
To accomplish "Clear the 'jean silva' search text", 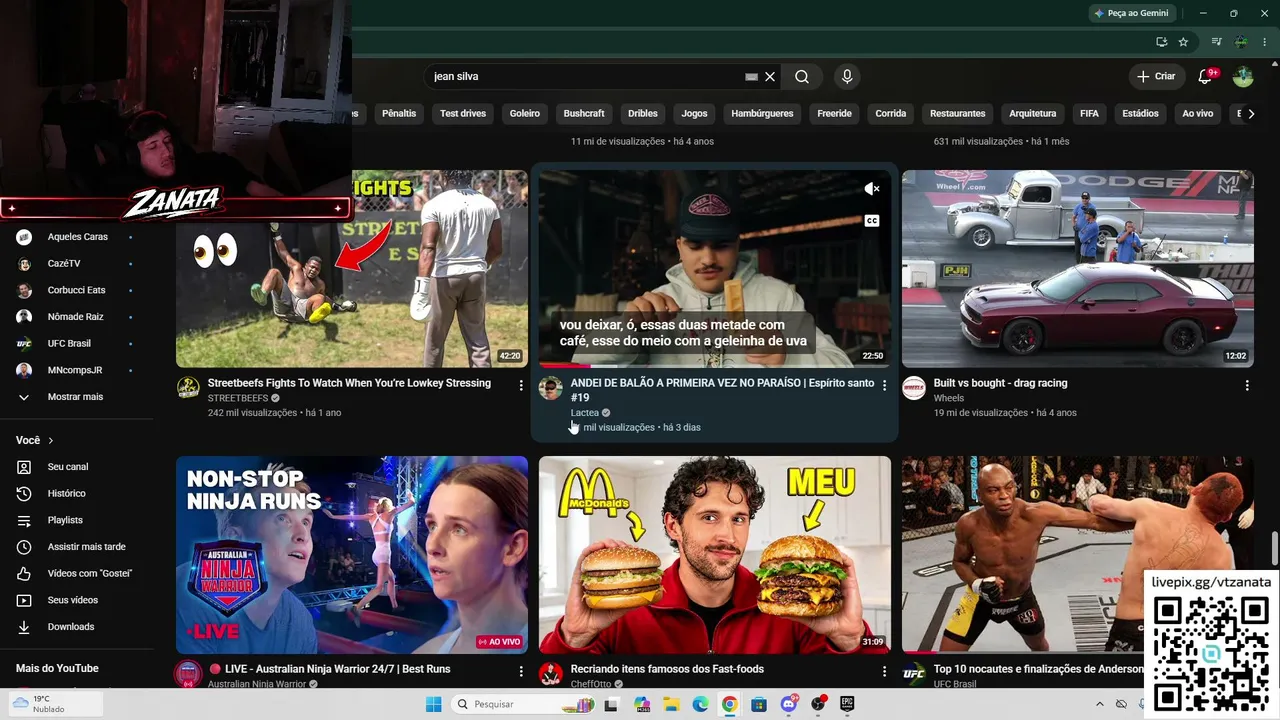I will 770,77.
